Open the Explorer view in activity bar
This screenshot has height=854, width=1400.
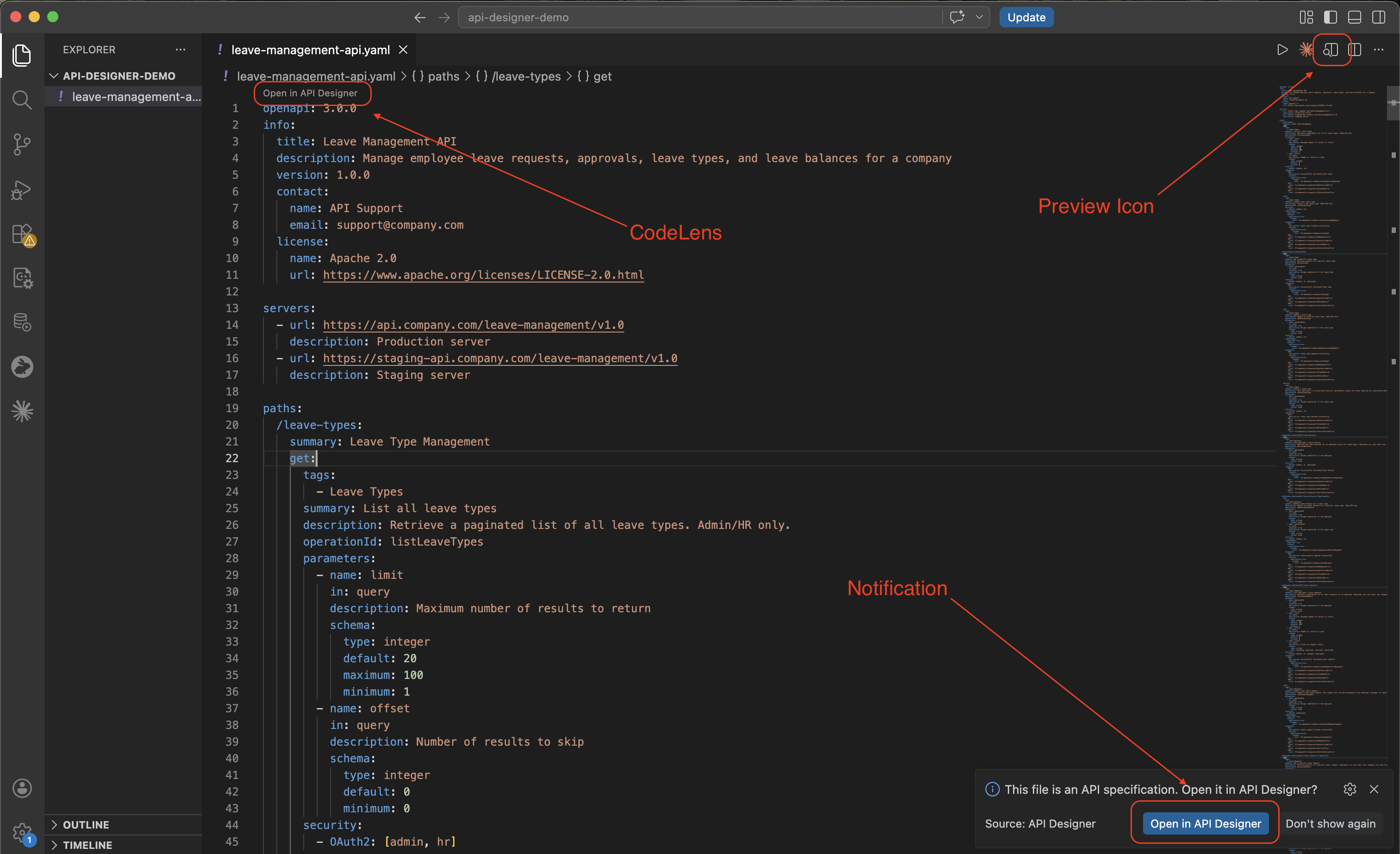tap(22, 55)
